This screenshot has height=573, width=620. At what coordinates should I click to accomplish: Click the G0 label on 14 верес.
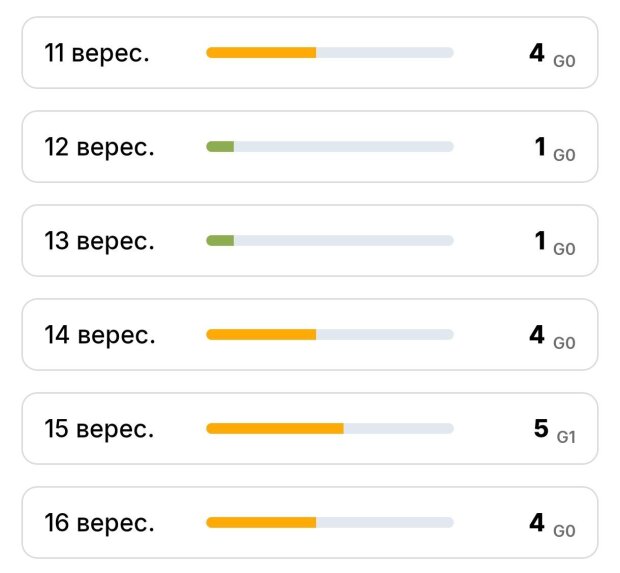(x=564, y=343)
